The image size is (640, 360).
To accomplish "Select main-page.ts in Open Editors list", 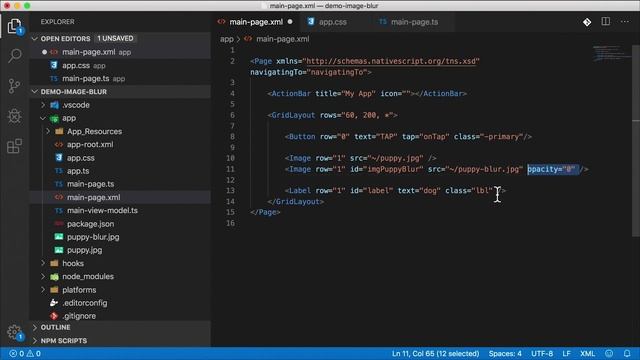I will (x=121, y=78).
